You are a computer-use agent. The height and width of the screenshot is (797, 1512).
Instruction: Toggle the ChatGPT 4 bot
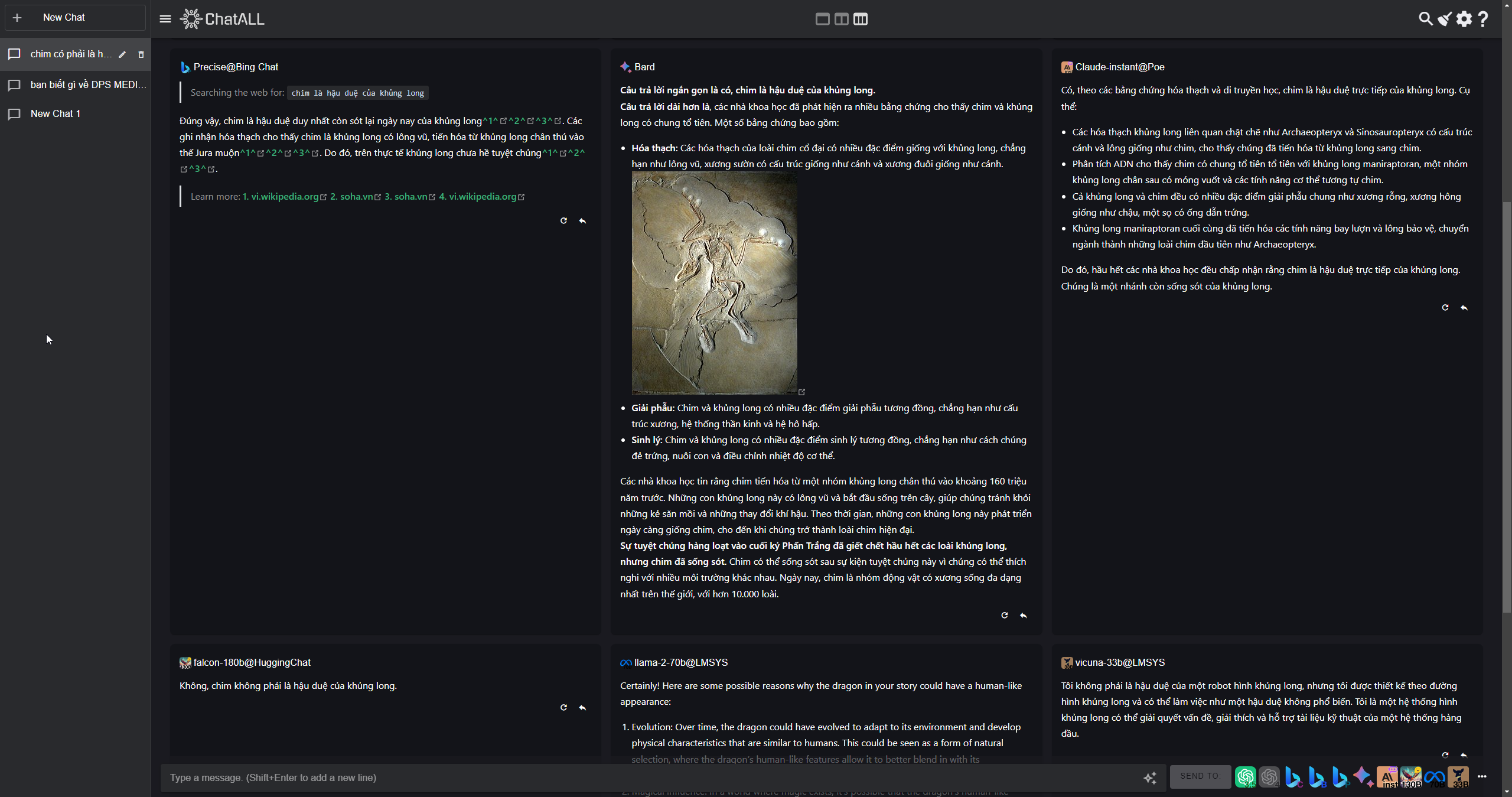click(1269, 777)
